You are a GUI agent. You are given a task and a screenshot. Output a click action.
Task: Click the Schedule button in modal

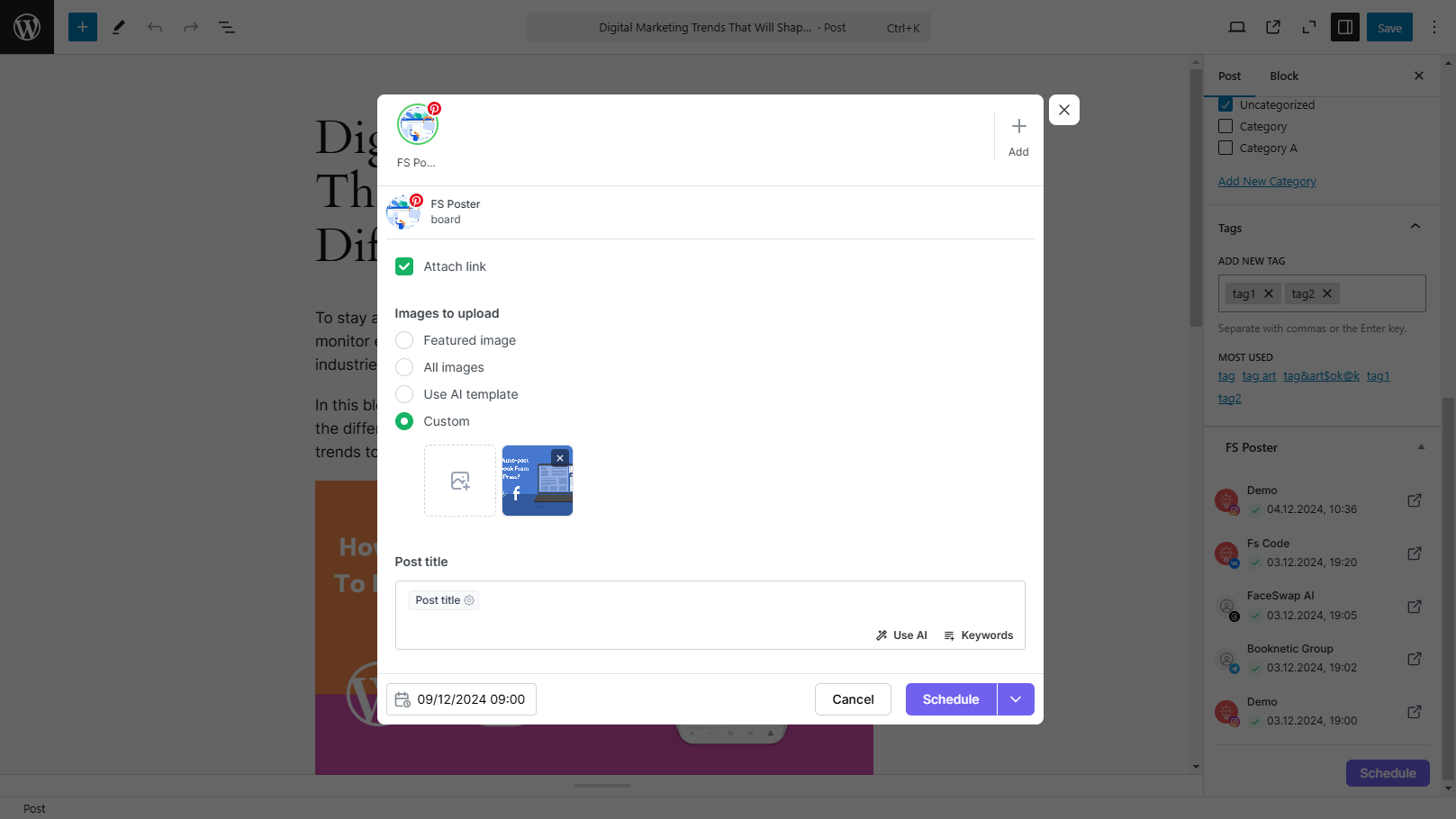(x=951, y=699)
